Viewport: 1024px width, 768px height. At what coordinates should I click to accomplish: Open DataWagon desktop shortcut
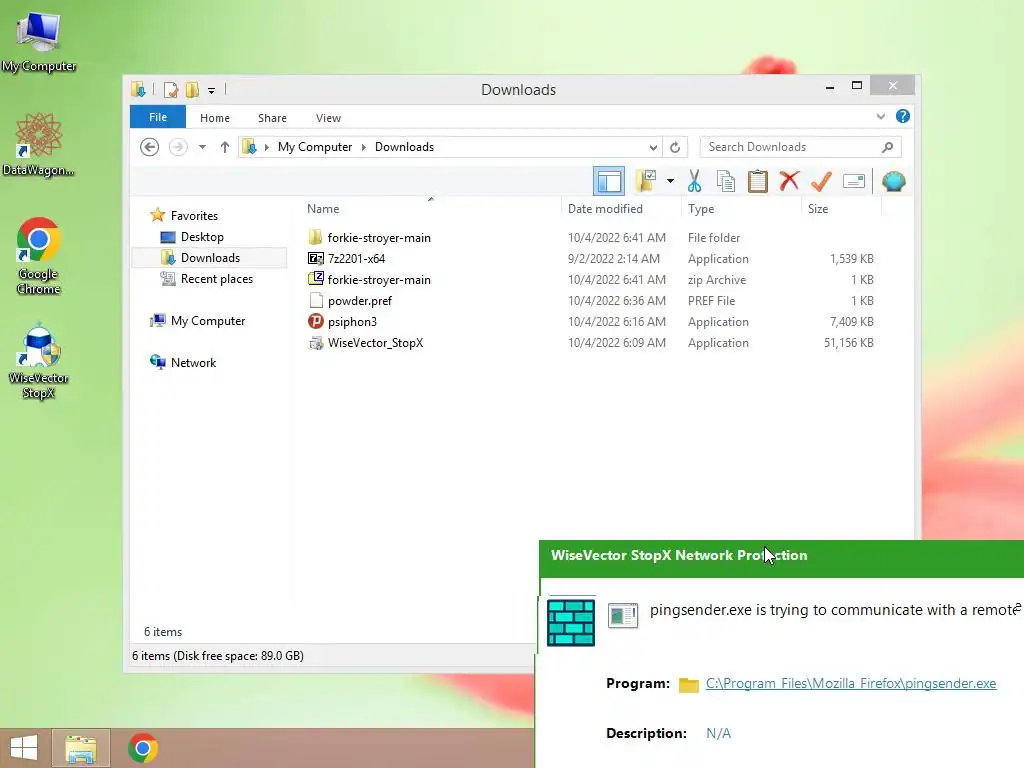pos(39,145)
